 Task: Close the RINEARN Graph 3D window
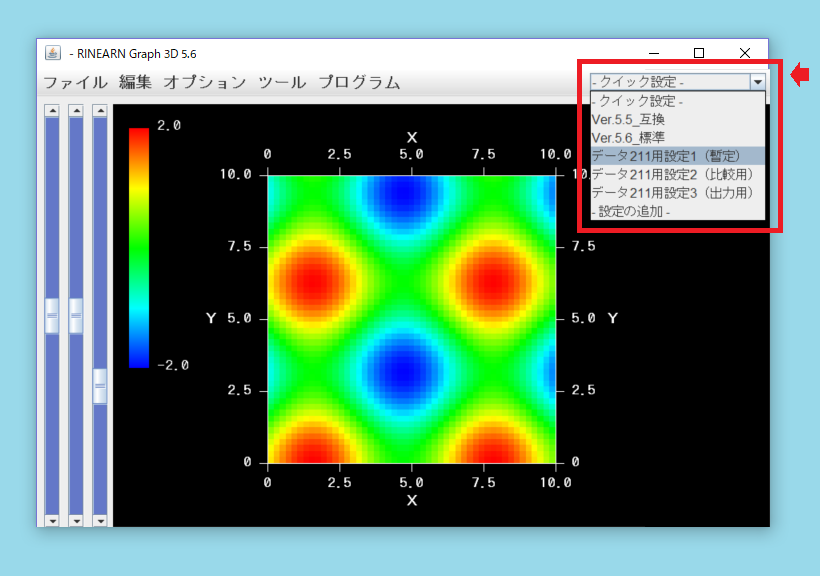pyautogui.click(x=745, y=53)
